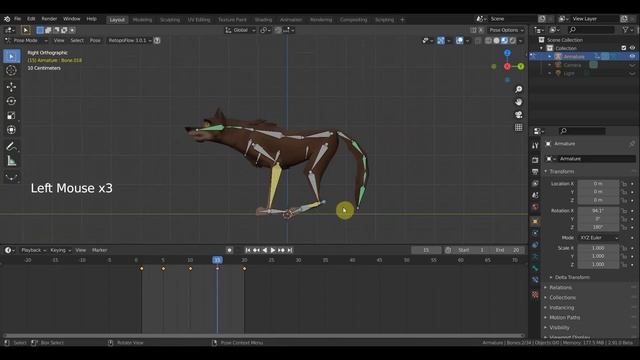Switch to the Layout workspace tab
The height and width of the screenshot is (360, 640).
tap(117, 20)
